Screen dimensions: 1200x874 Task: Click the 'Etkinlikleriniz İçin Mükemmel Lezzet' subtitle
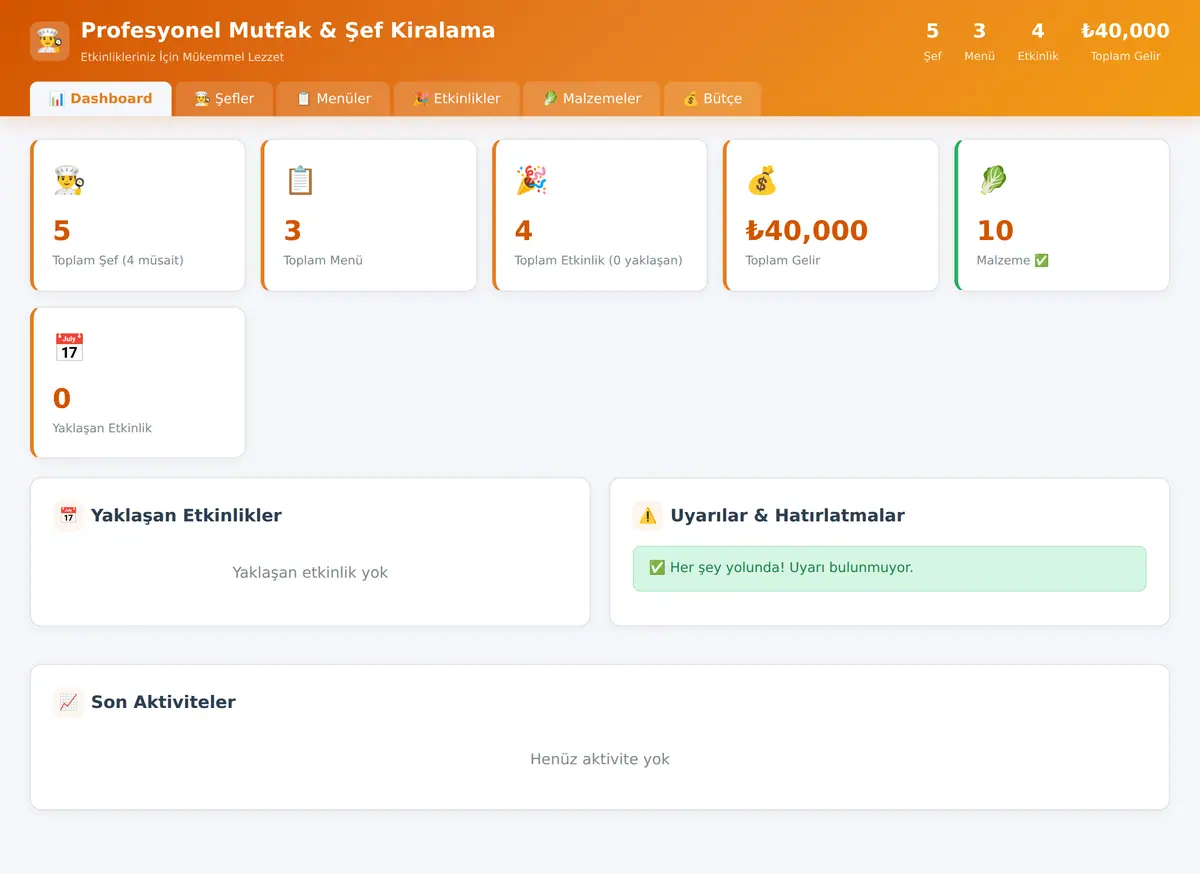click(x=182, y=57)
